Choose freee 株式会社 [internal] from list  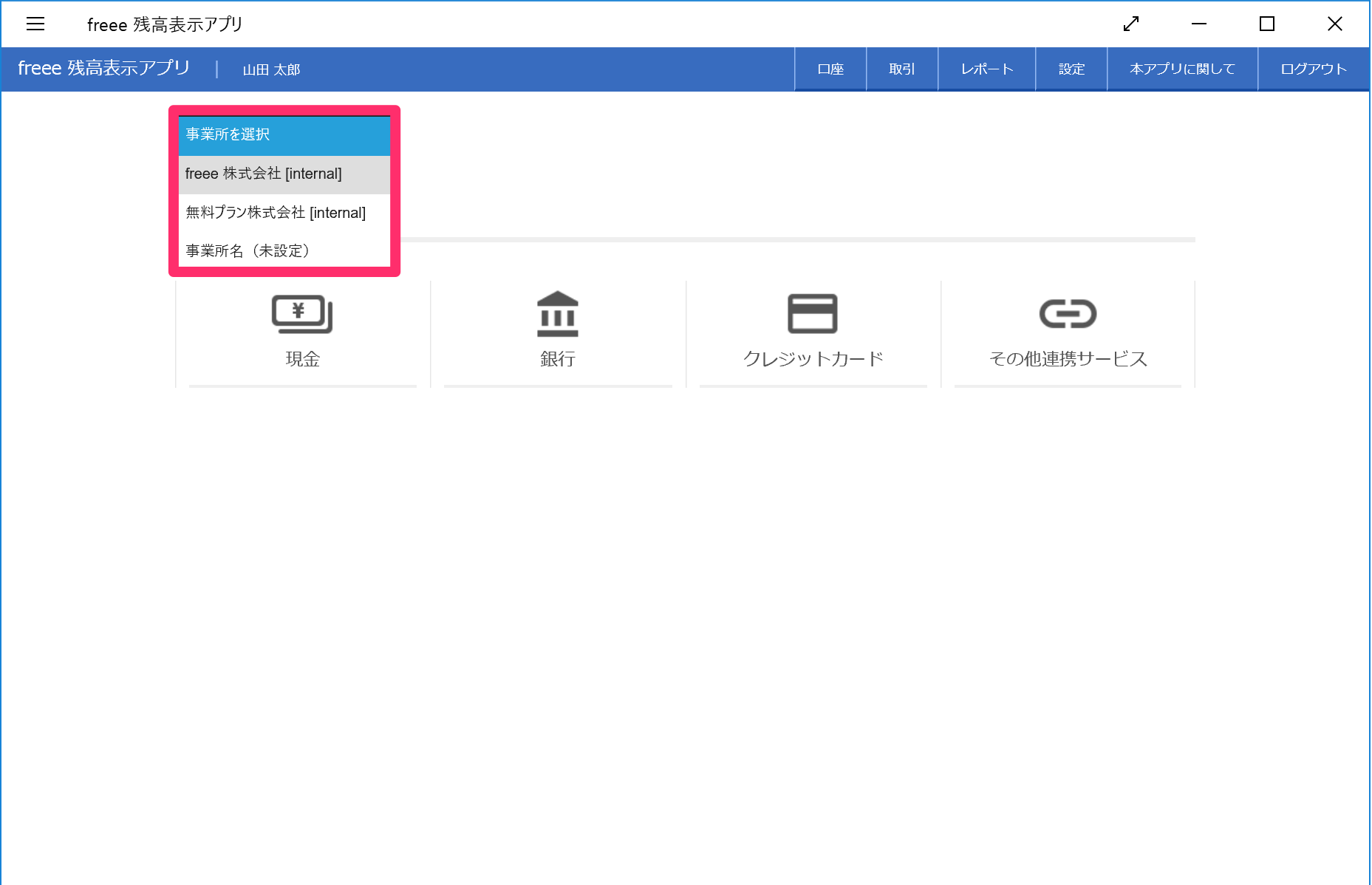pos(284,174)
